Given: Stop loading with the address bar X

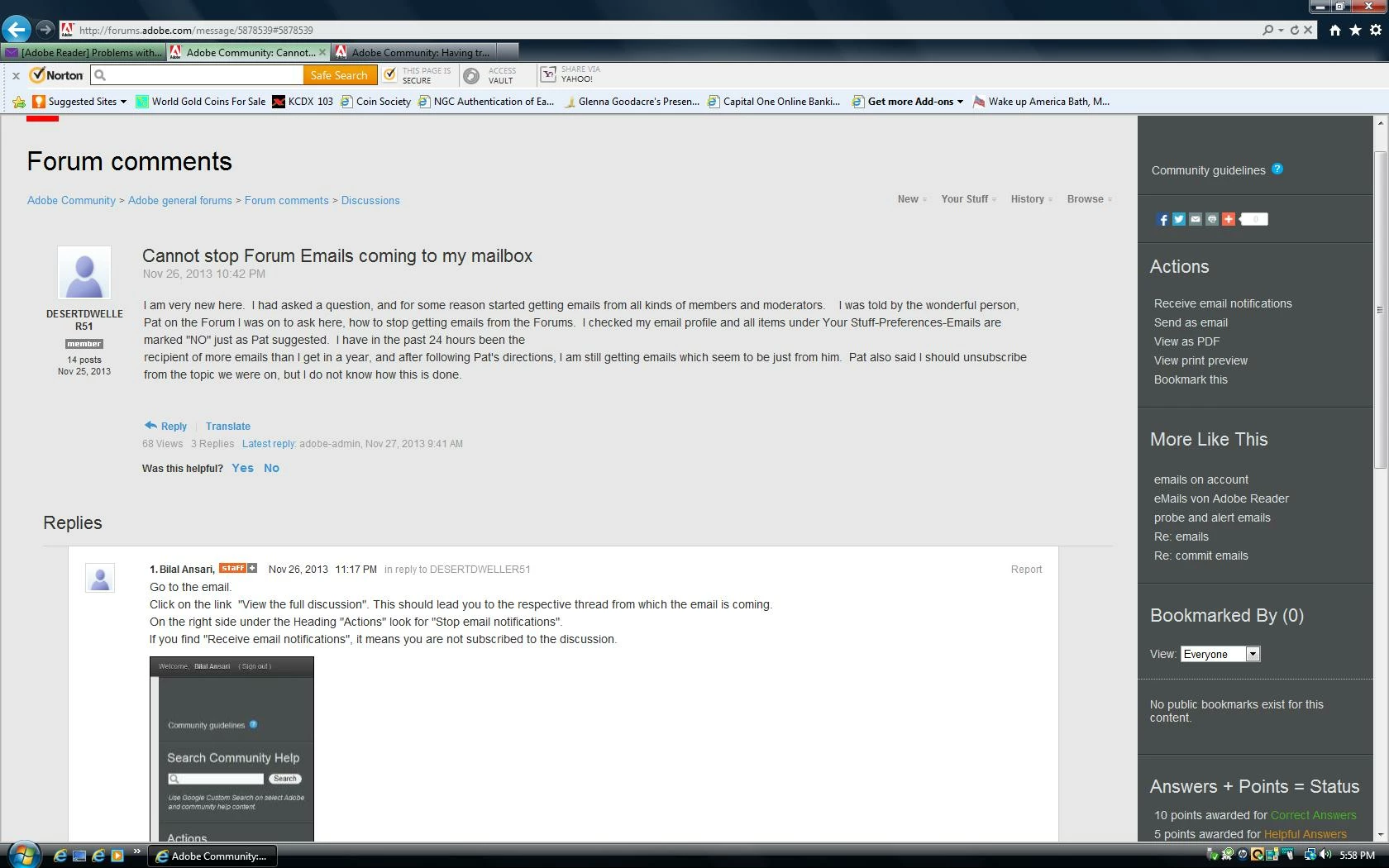Looking at the screenshot, I should pyautogui.click(x=1308, y=30).
